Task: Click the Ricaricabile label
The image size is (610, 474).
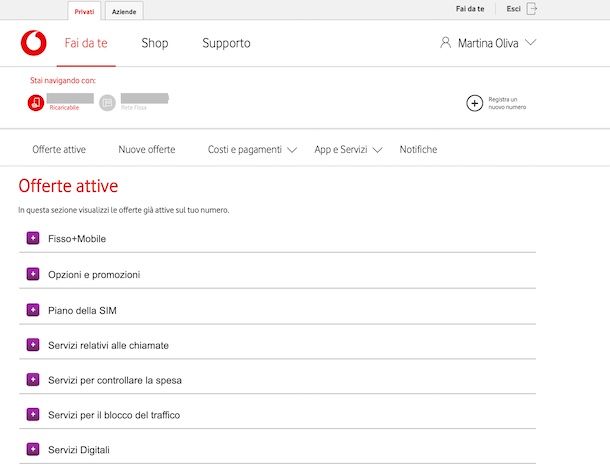Action: point(64,107)
